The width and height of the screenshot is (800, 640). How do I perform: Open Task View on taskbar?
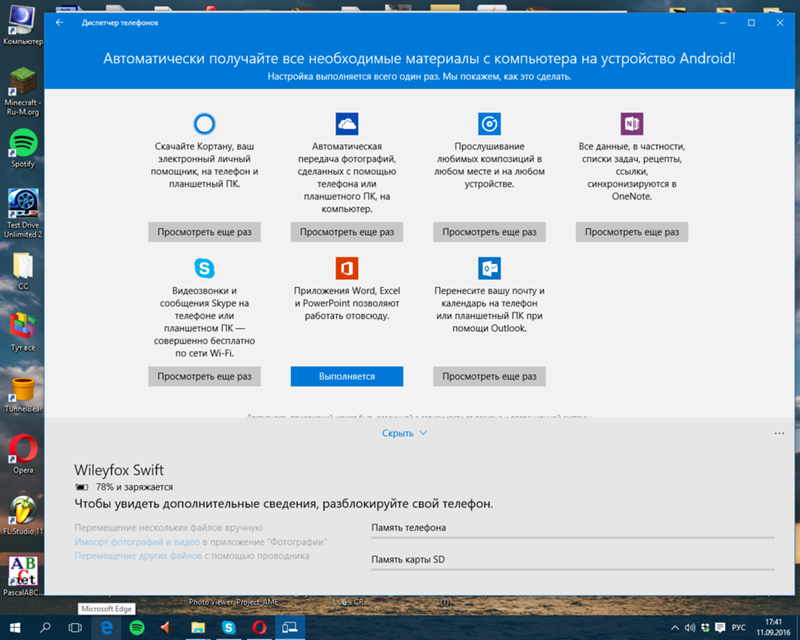pos(75,628)
